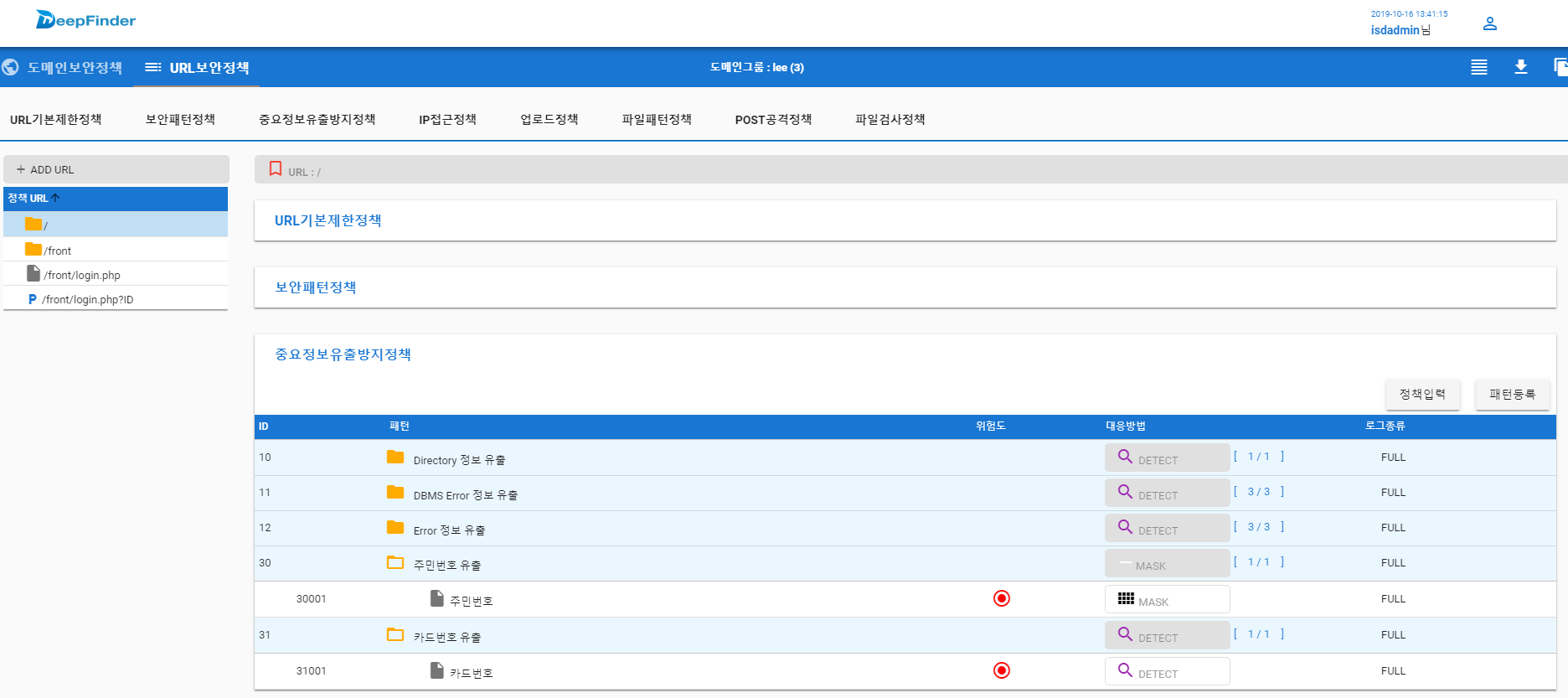This screenshot has height=698, width=1568.
Task: Click the 대응방법 column header
Action: click(x=1126, y=427)
